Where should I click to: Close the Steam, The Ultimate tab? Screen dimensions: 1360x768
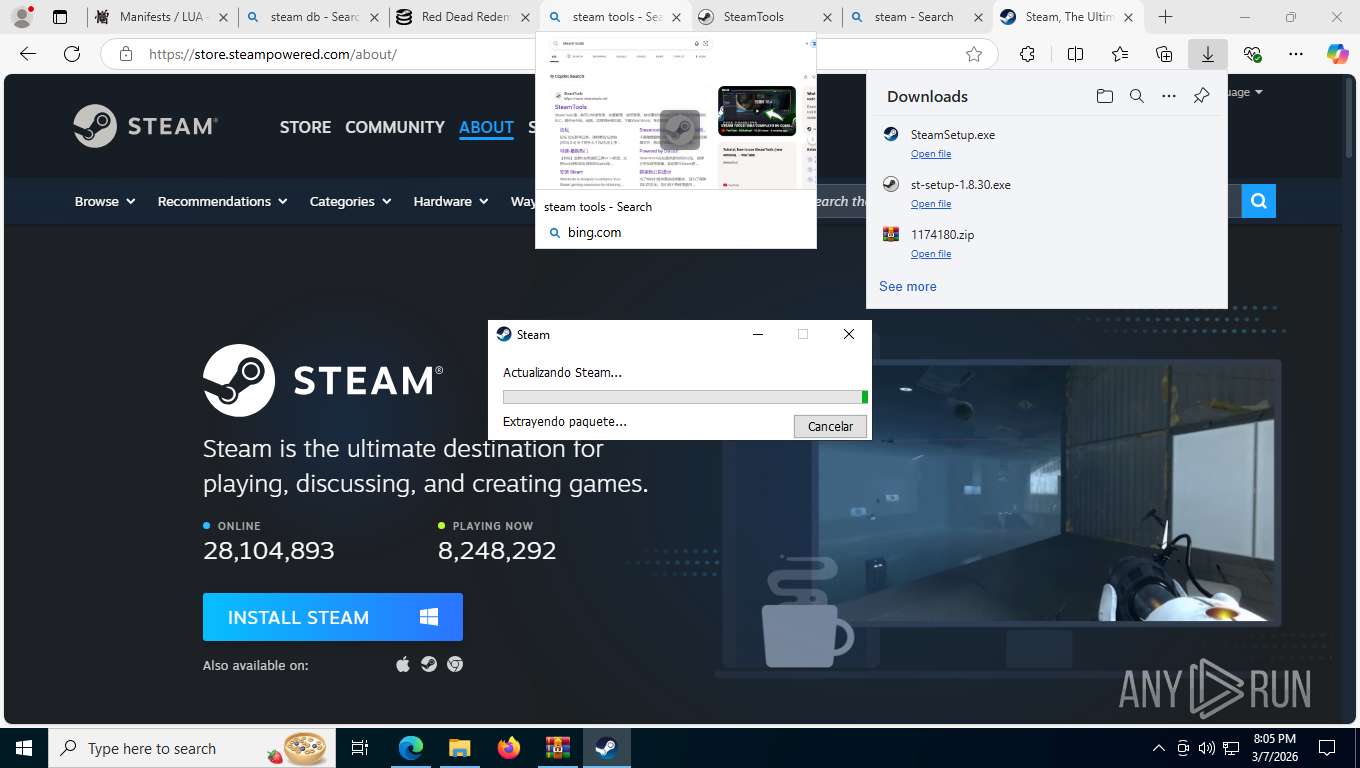[1128, 17]
